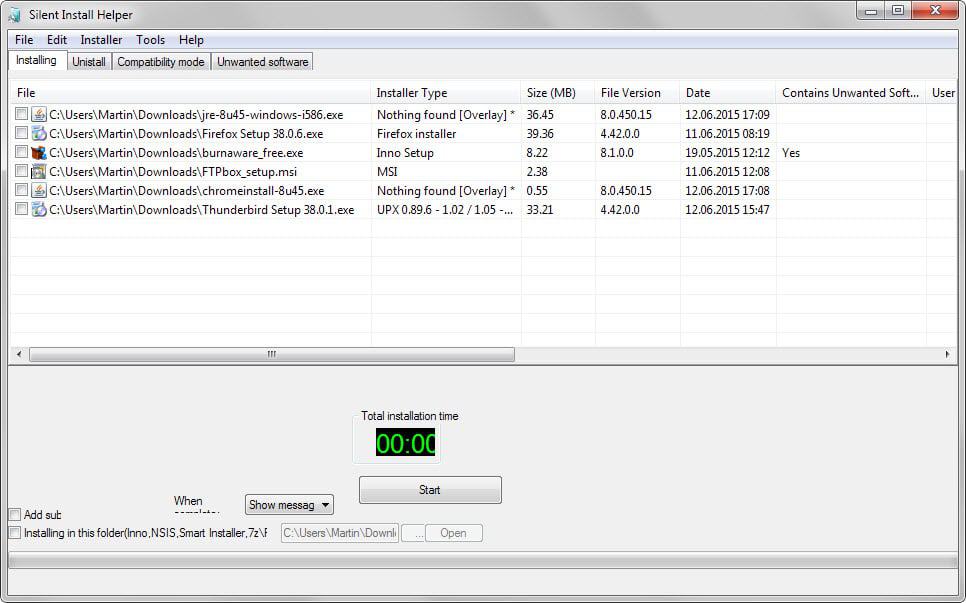Click the installation folder path field

[340, 533]
